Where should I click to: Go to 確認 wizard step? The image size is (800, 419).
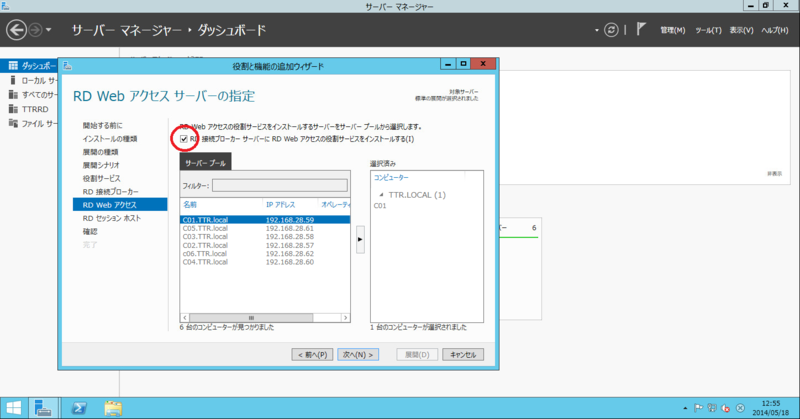(90, 232)
